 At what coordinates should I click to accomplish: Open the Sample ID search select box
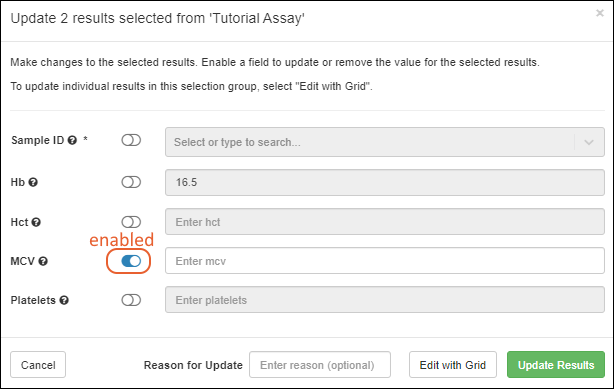pos(385,142)
